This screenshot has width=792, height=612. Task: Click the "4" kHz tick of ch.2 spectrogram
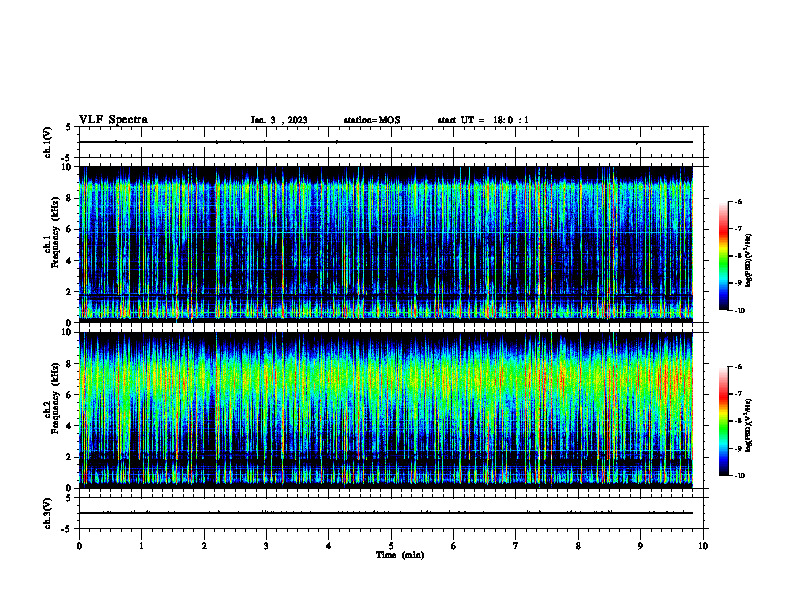(x=70, y=426)
